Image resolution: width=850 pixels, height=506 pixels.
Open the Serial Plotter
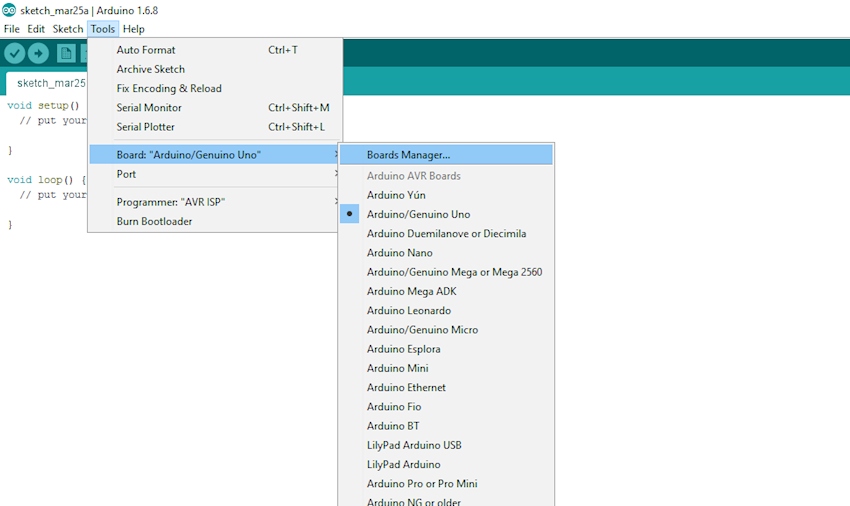(x=215, y=127)
